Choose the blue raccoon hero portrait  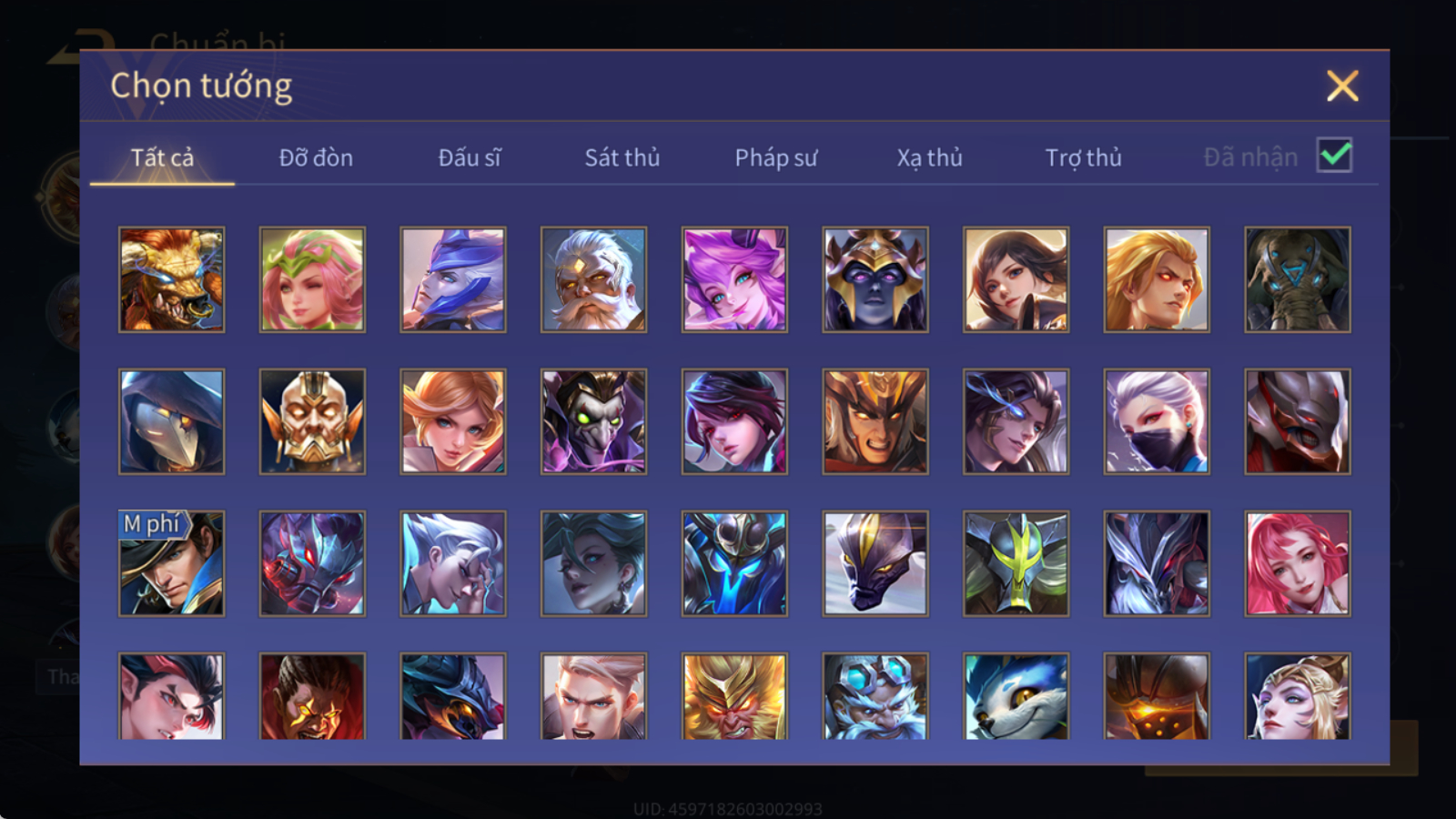pyautogui.click(x=1016, y=696)
